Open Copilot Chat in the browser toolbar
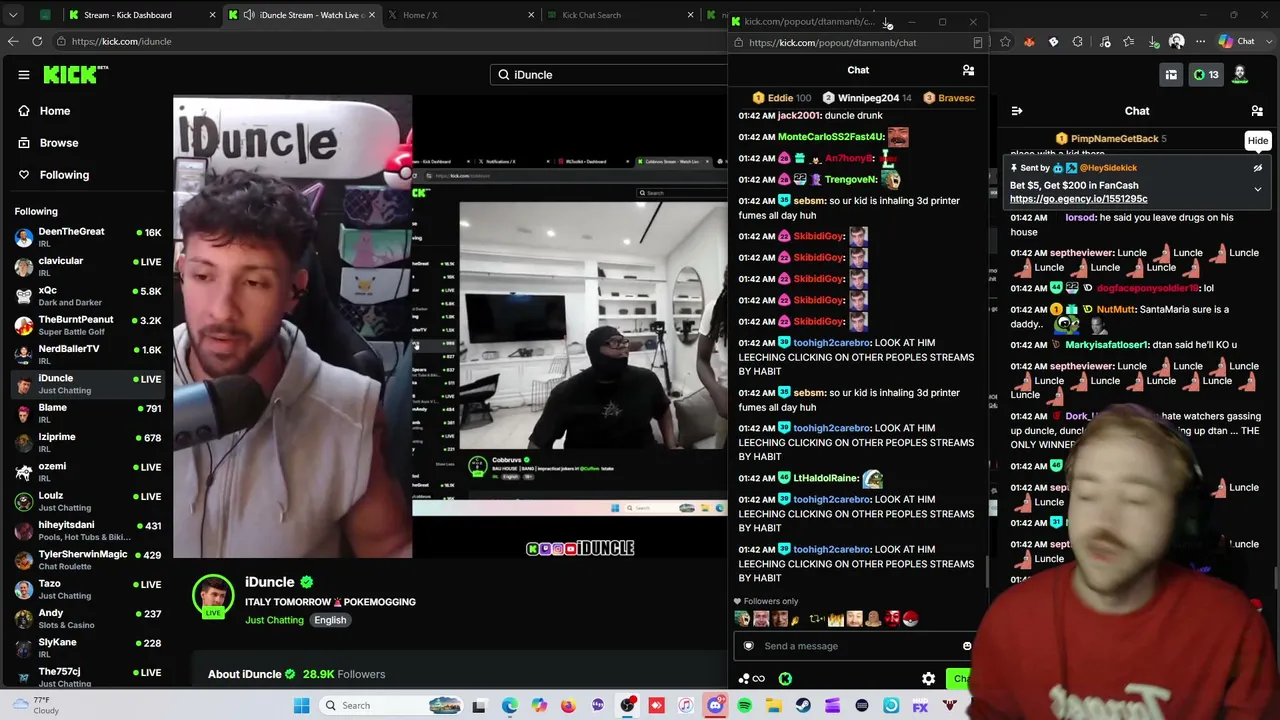 (1236, 41)
